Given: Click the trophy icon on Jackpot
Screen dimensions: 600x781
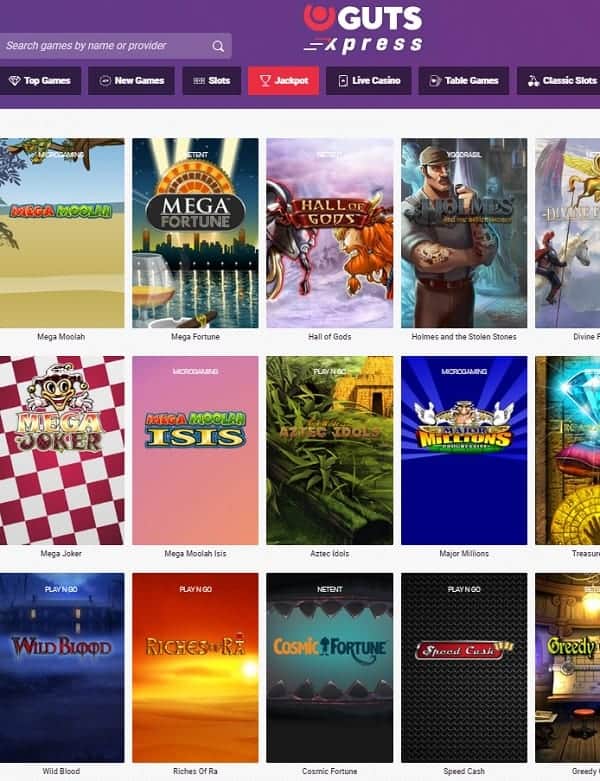Looking at the screenshot, I should pos(265,81).
